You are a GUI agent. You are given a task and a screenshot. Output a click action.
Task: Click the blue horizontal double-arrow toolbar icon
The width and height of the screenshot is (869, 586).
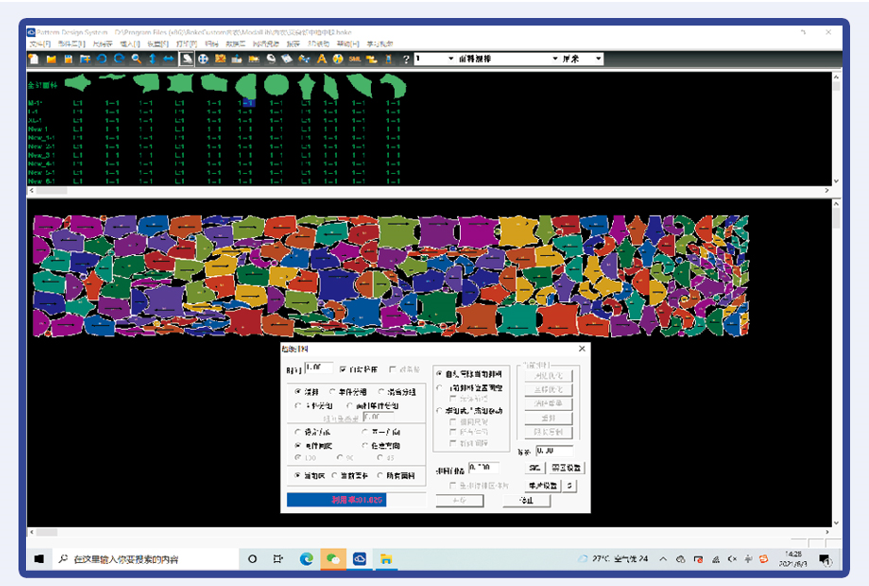point(169,60)
